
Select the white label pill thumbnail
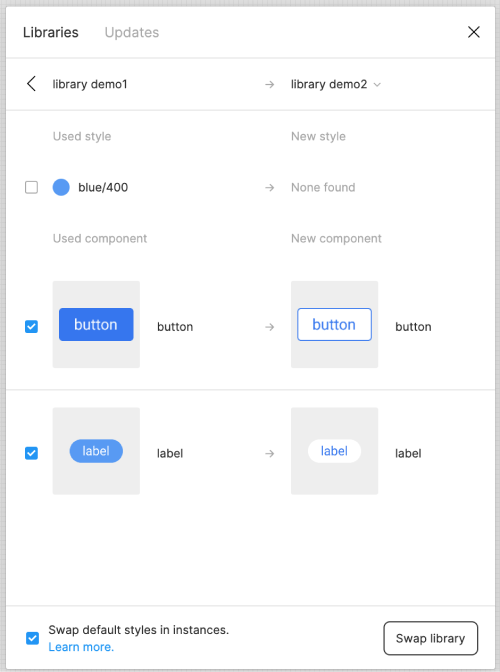334,451
